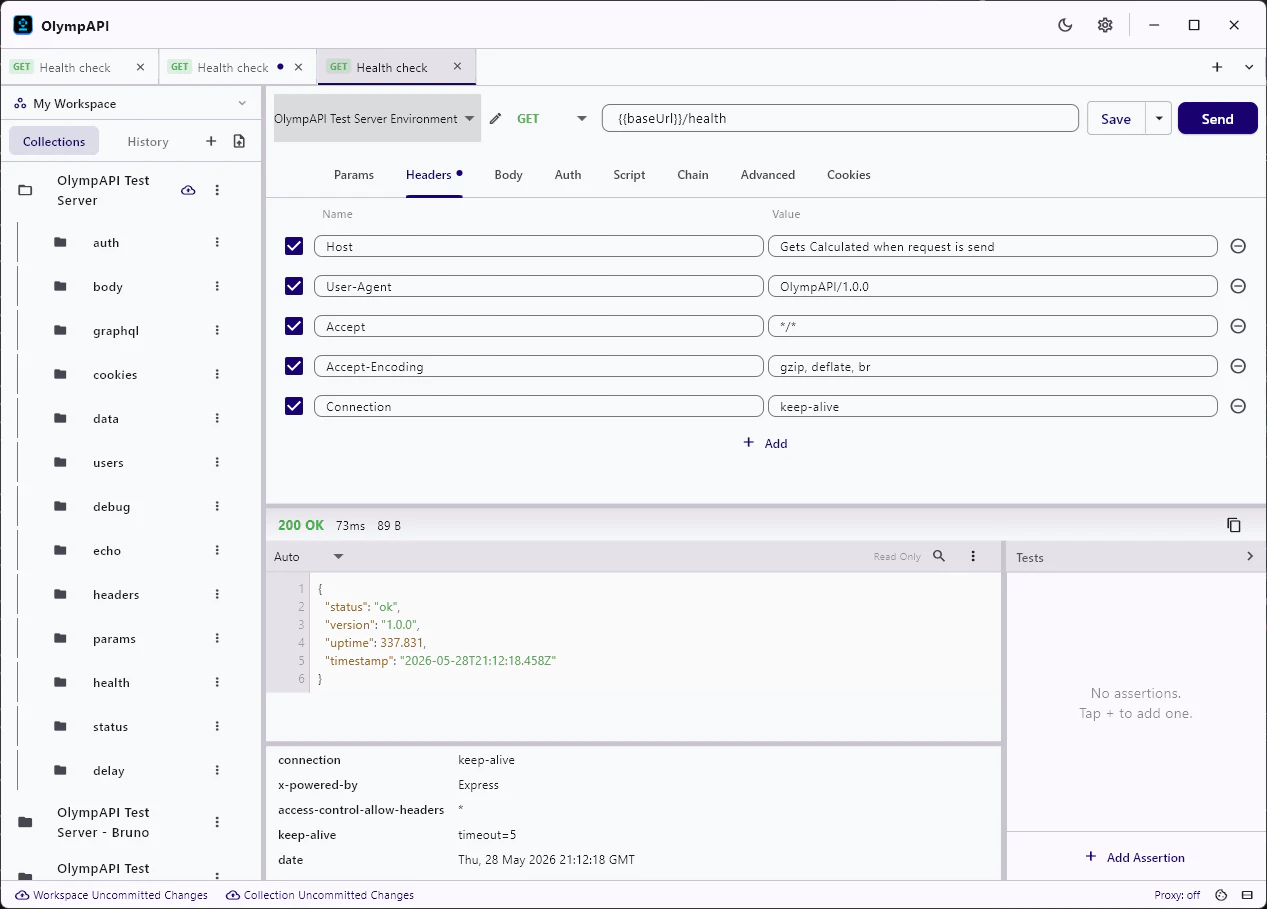Remove the Host header row
1267x909 pixels.
click(x=1238, y=246)
